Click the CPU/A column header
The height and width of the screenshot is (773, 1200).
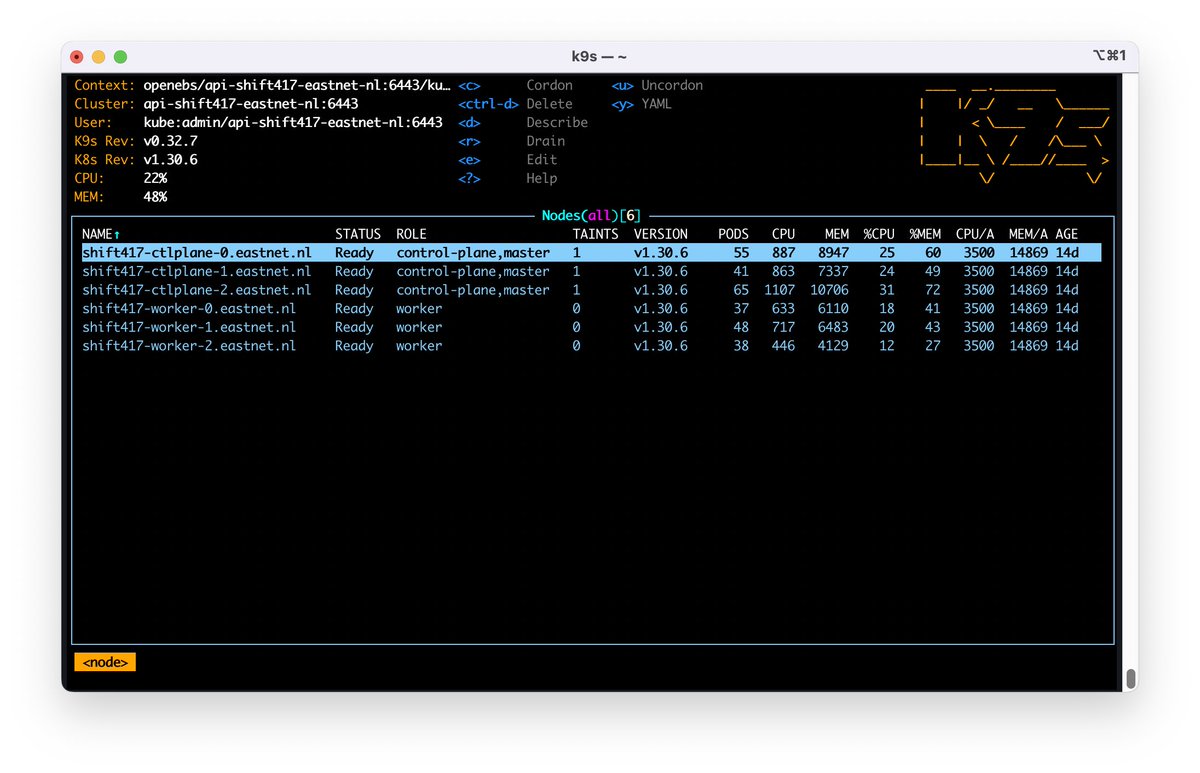pos(975,234)
